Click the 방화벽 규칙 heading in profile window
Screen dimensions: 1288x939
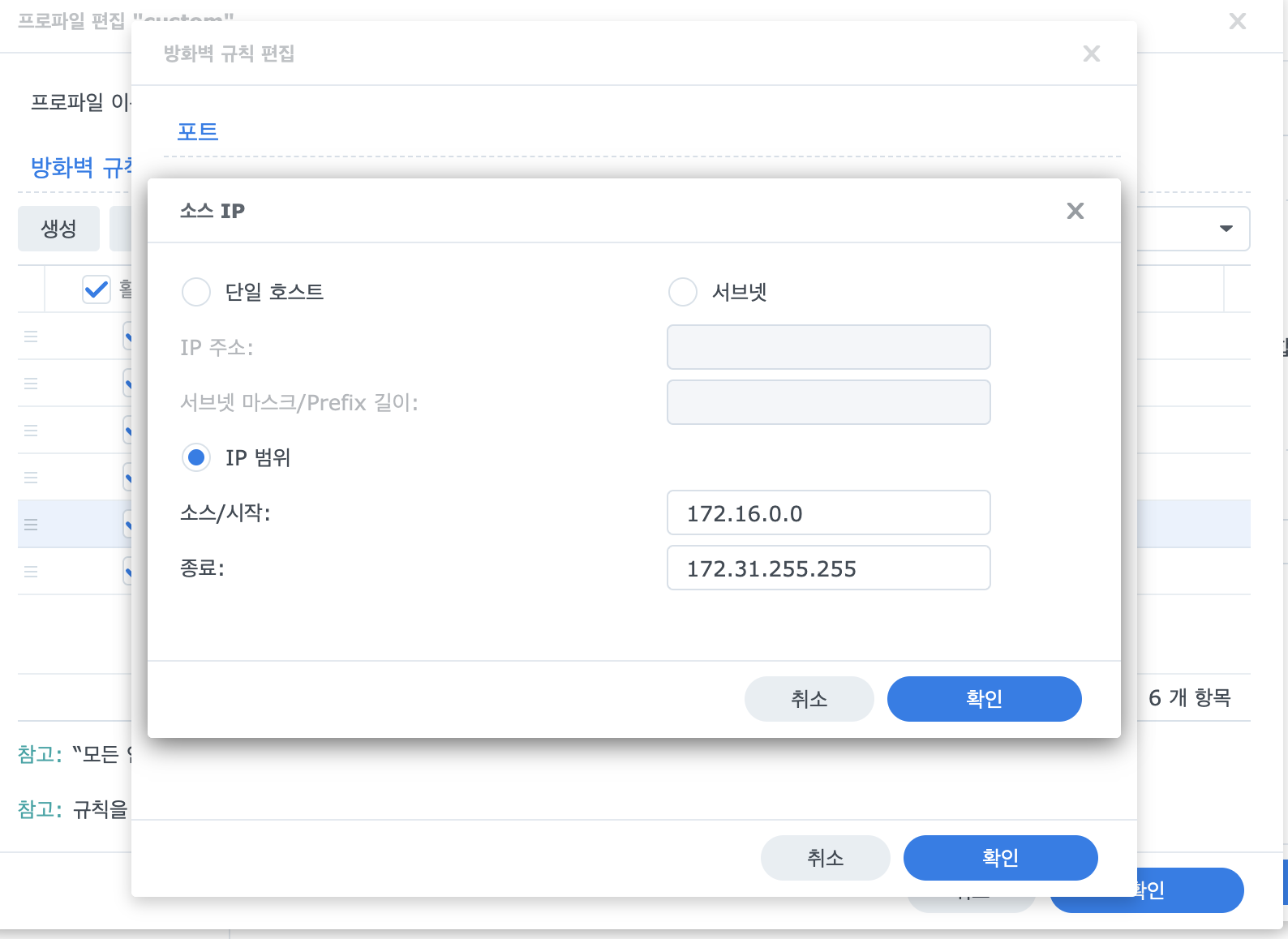tap(80, 168)
